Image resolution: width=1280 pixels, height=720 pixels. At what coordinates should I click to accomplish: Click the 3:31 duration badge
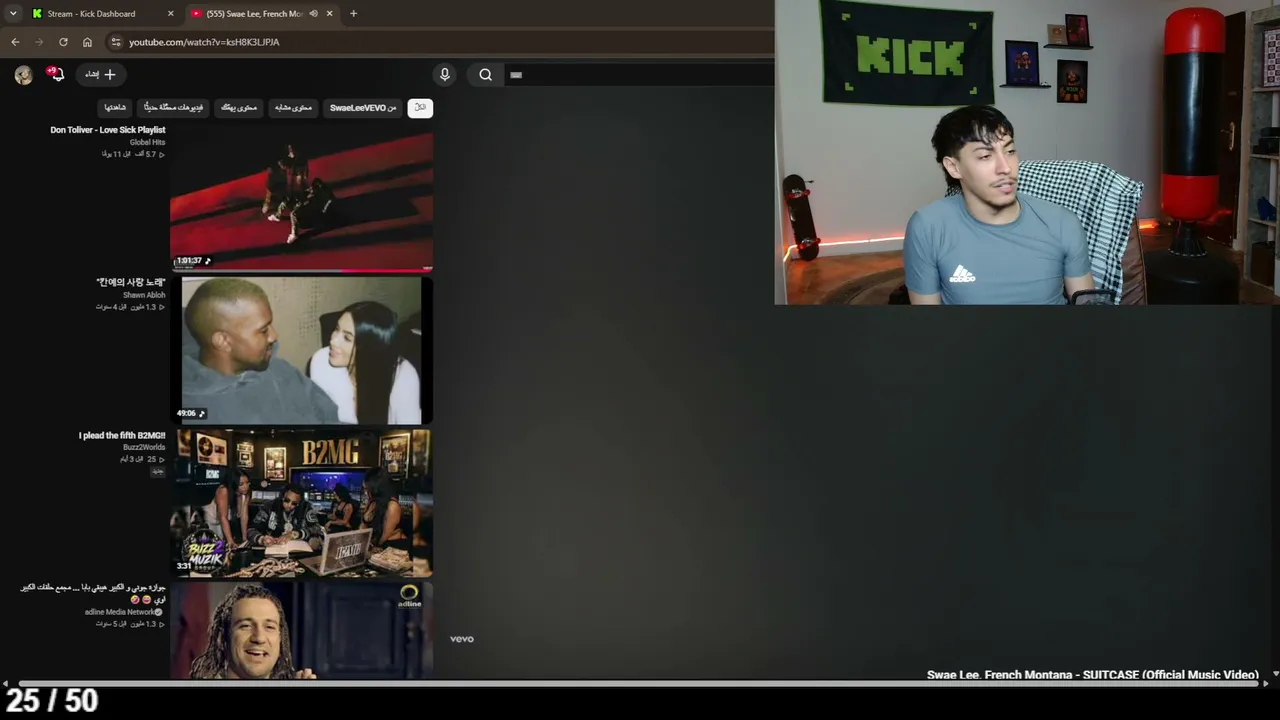(x=184, y=566)
